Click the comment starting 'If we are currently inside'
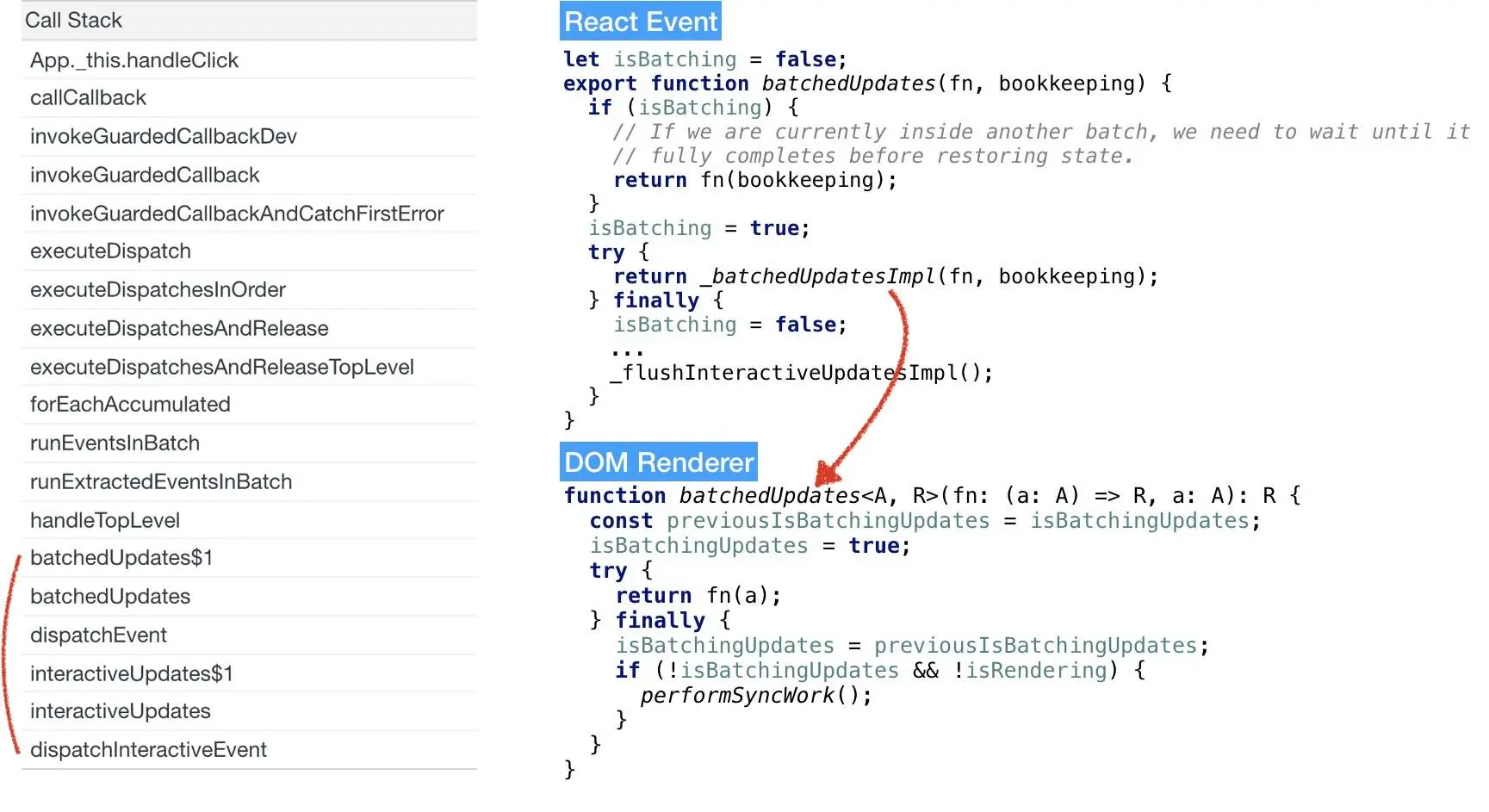This screenshot has height=812, width=1489. point(1041,132)
